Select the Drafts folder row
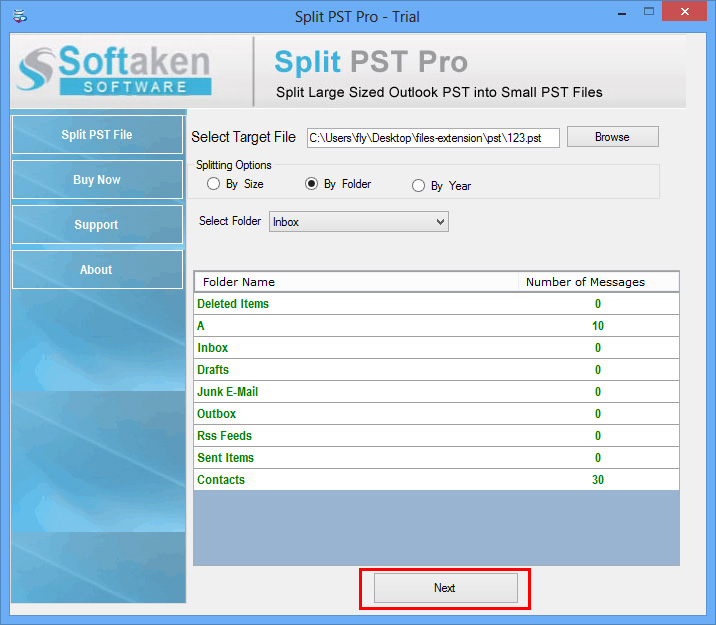The width and height of the screenshot is (716, 625). 436,369
